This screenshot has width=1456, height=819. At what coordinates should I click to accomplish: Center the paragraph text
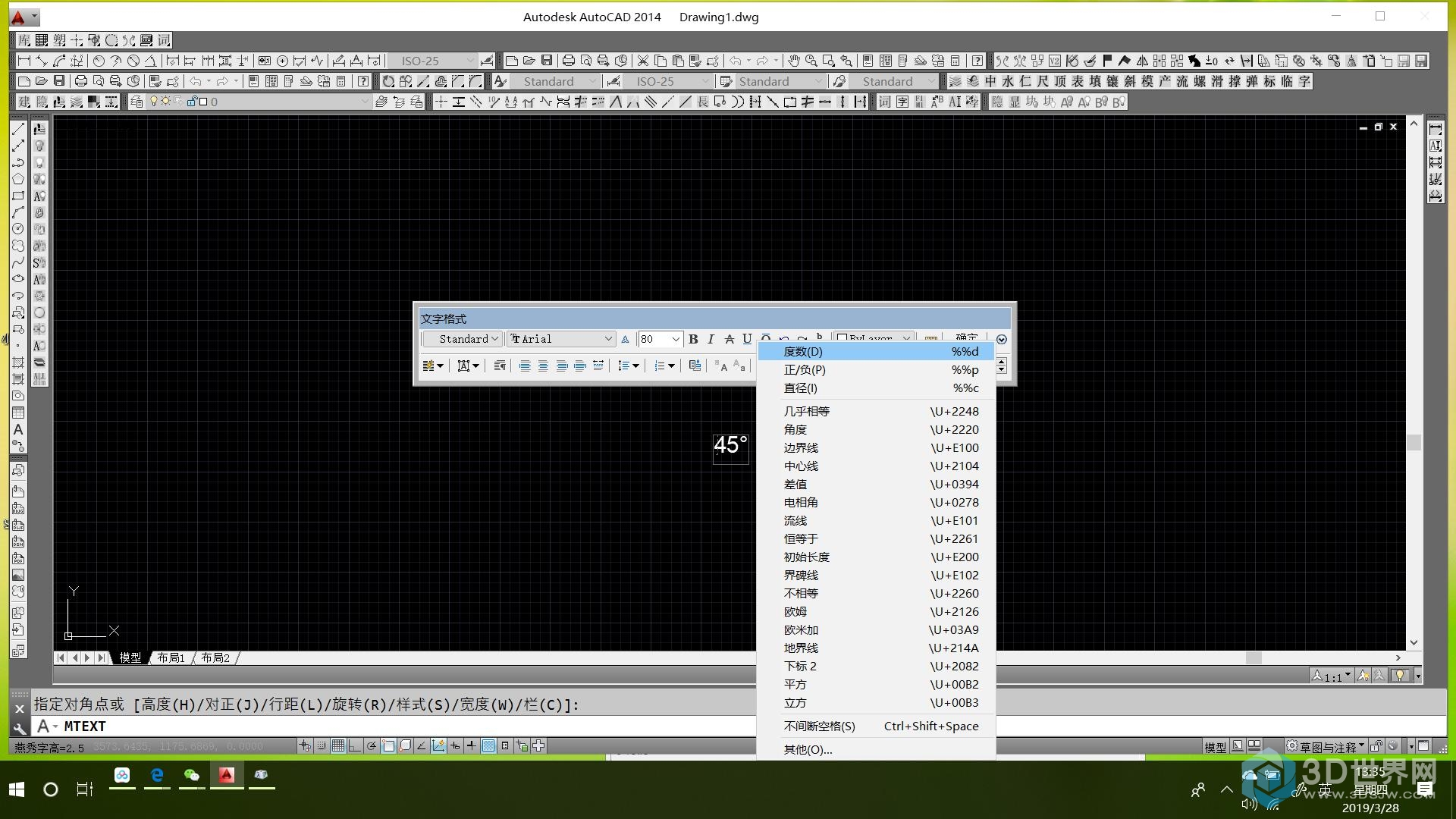543,366
